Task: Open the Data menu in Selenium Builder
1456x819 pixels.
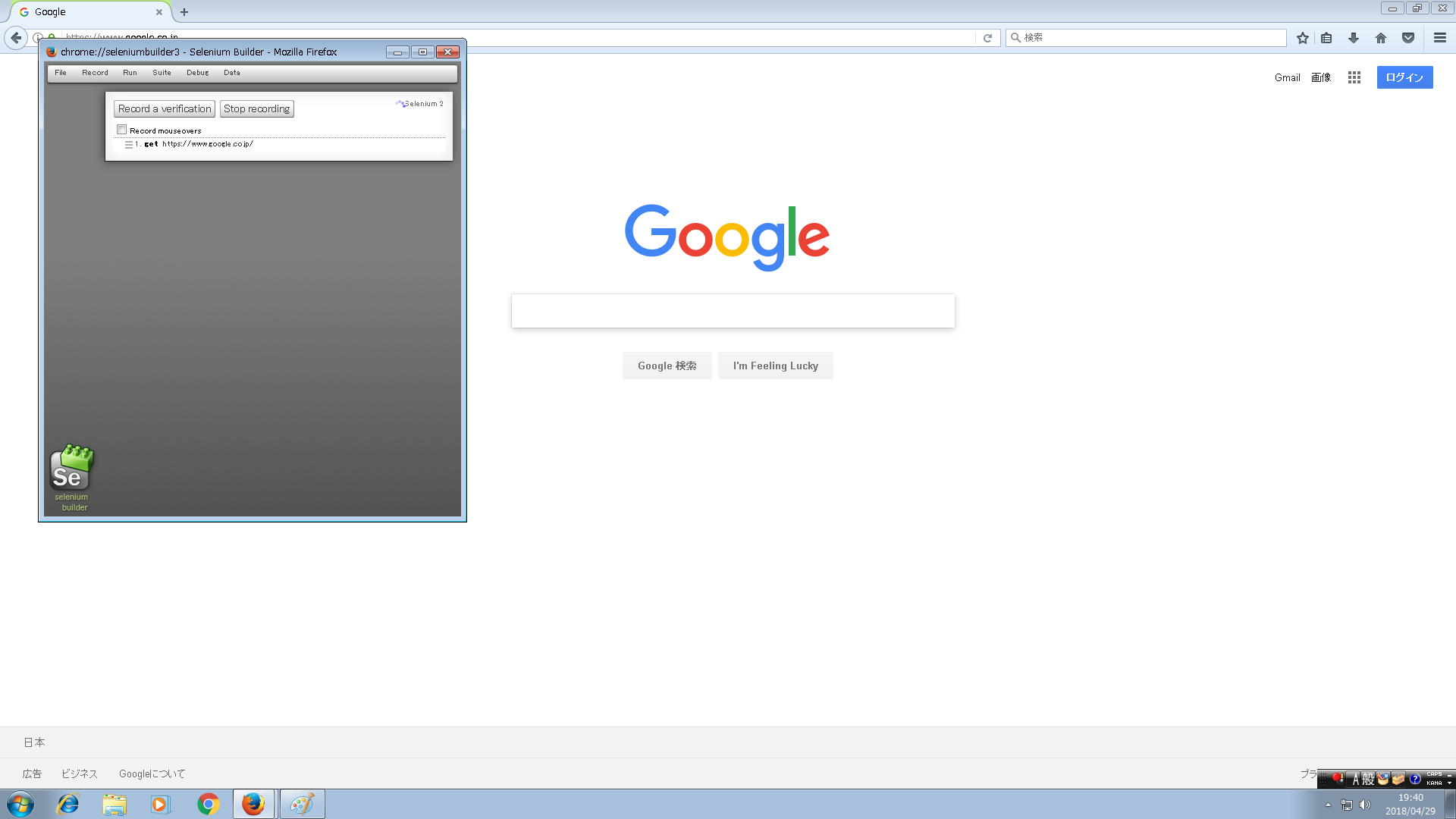Action: [x=231, y=73]
